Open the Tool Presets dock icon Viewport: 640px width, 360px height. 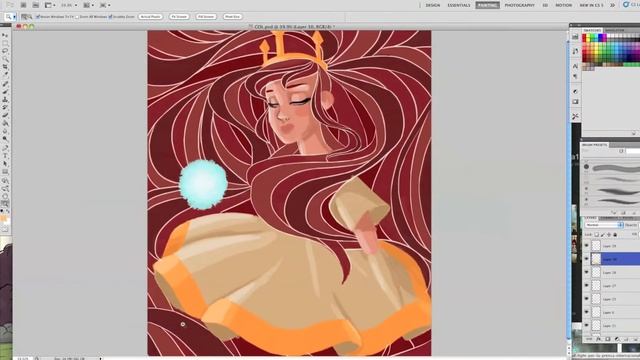tap(575, 116)
